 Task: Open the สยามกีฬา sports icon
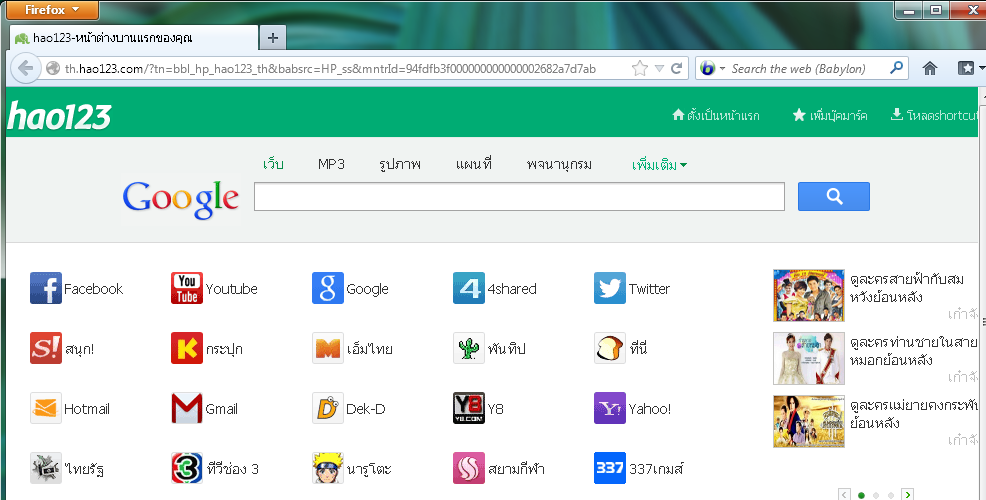[468, 468]
